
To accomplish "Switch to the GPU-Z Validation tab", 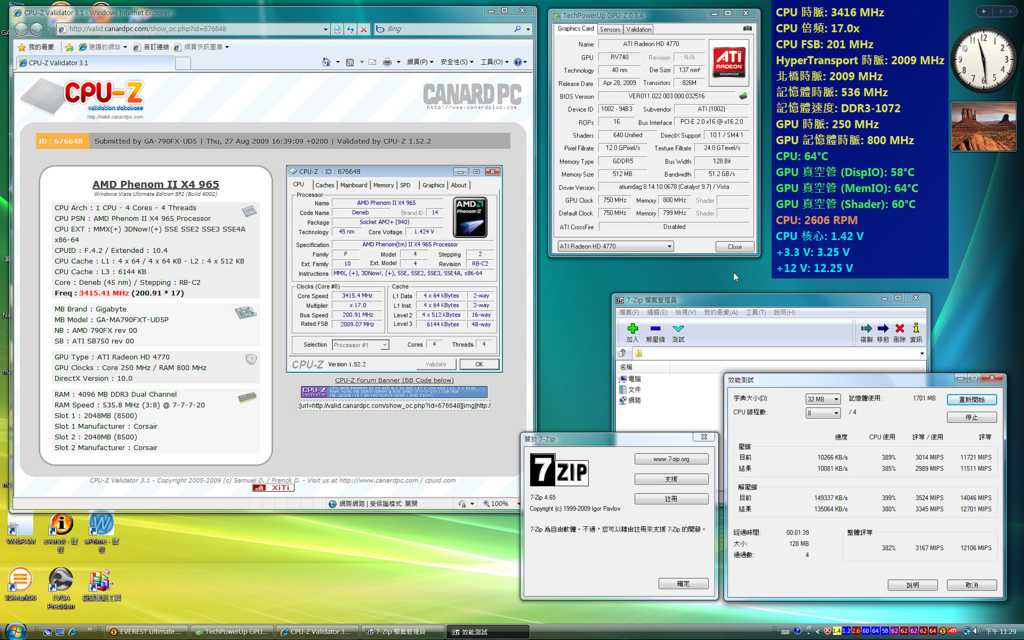I will [639, 29].
